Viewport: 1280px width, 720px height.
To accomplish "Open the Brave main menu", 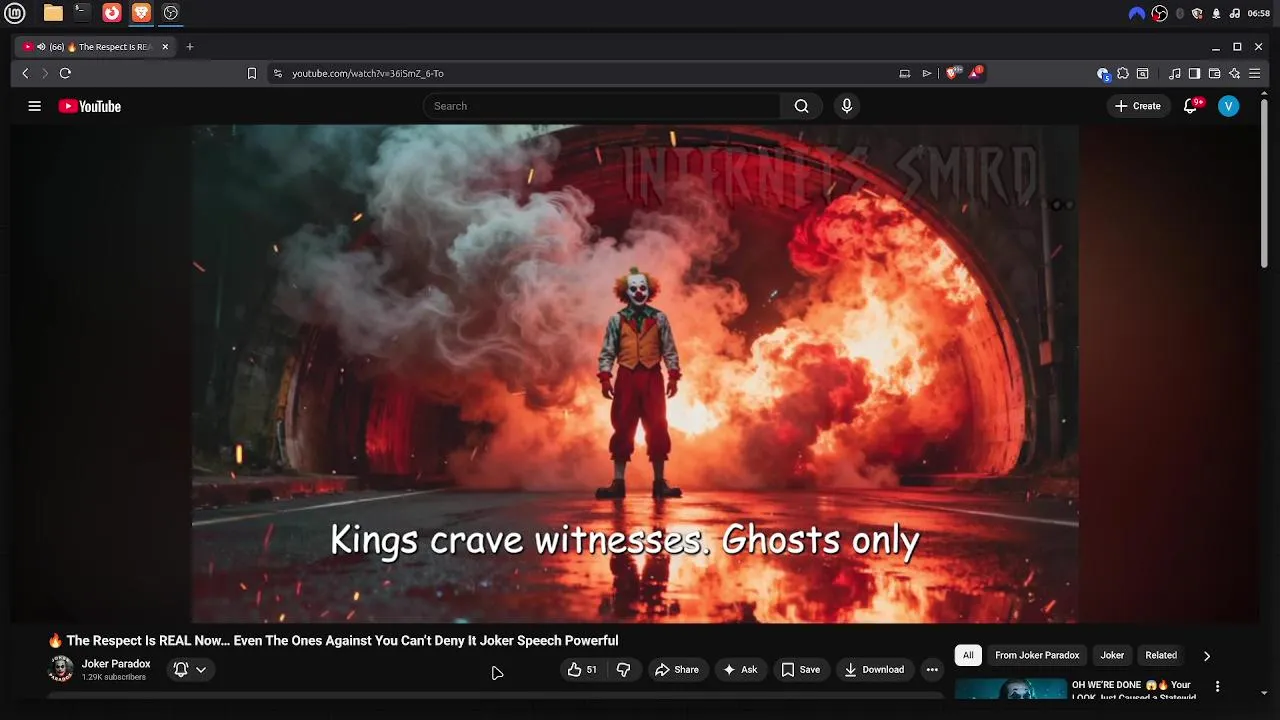I will click(x=1255, y=73).
